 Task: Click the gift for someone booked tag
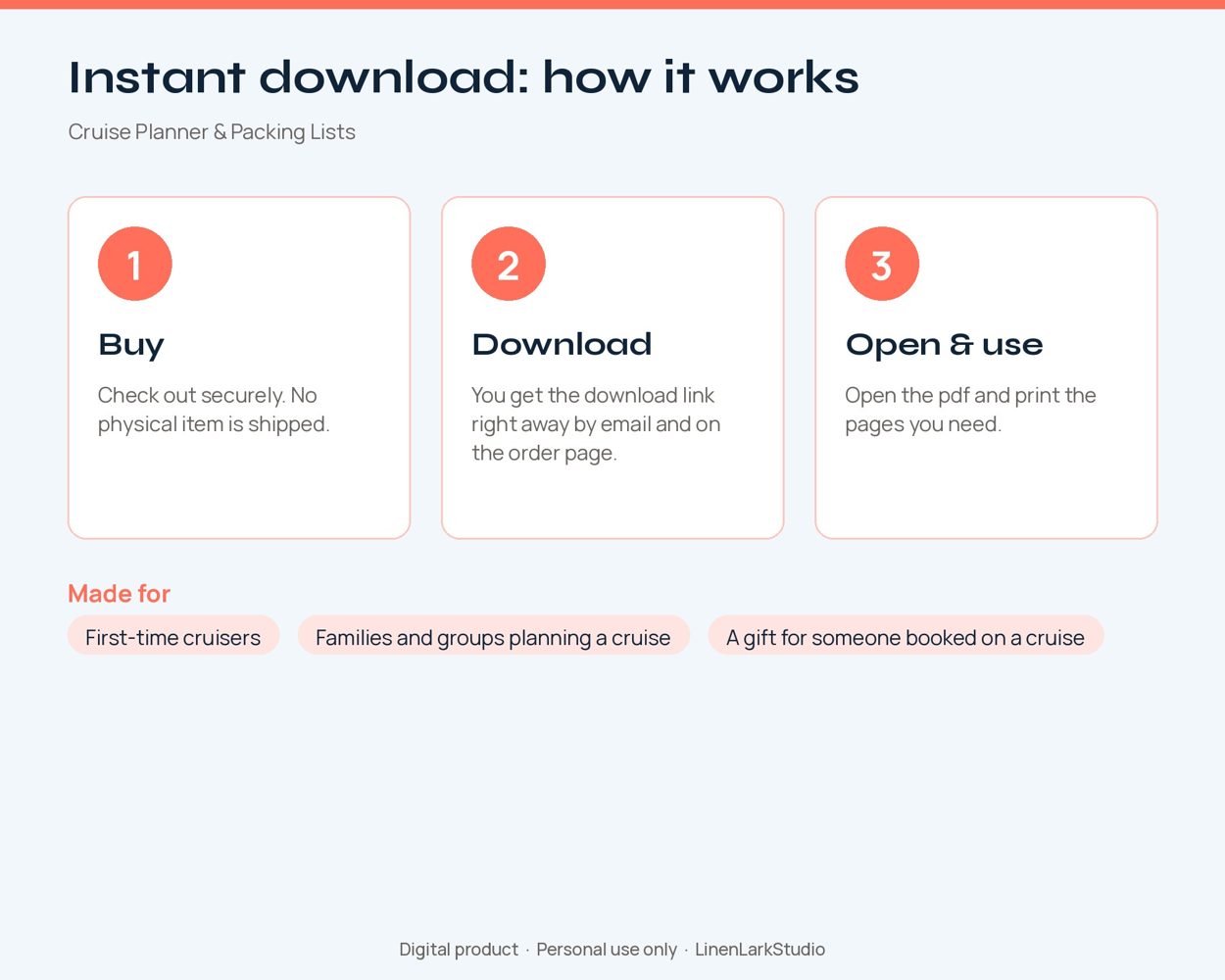click(906, 637)
